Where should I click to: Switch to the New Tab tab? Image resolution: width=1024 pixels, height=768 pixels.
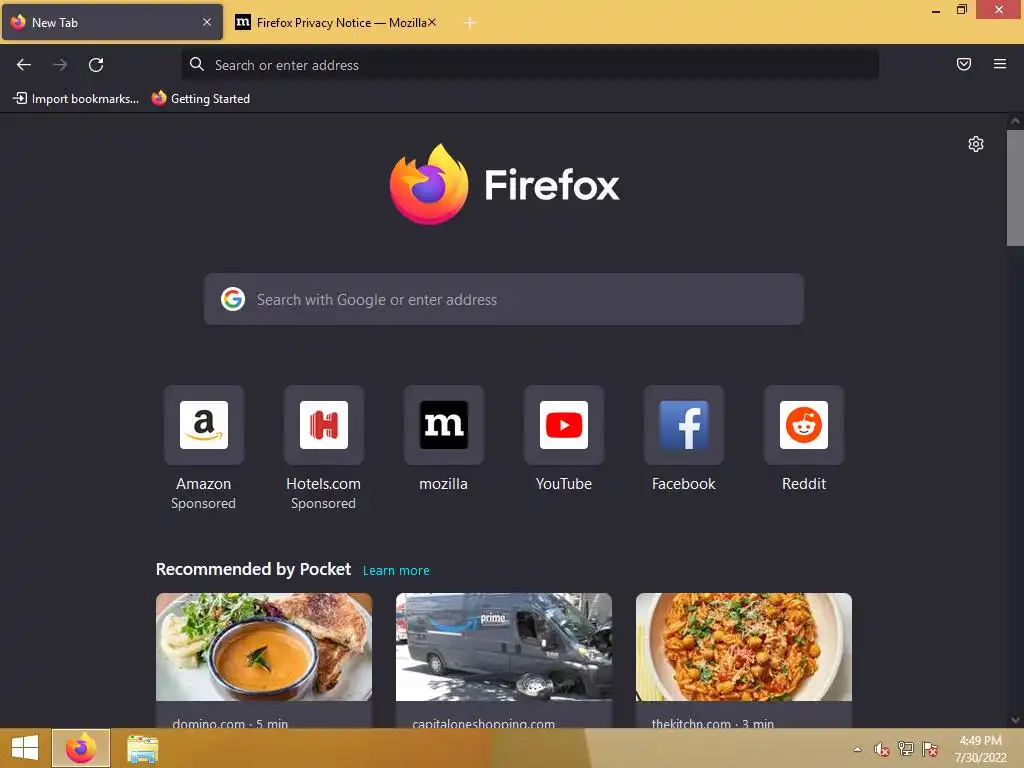point(112,22)
